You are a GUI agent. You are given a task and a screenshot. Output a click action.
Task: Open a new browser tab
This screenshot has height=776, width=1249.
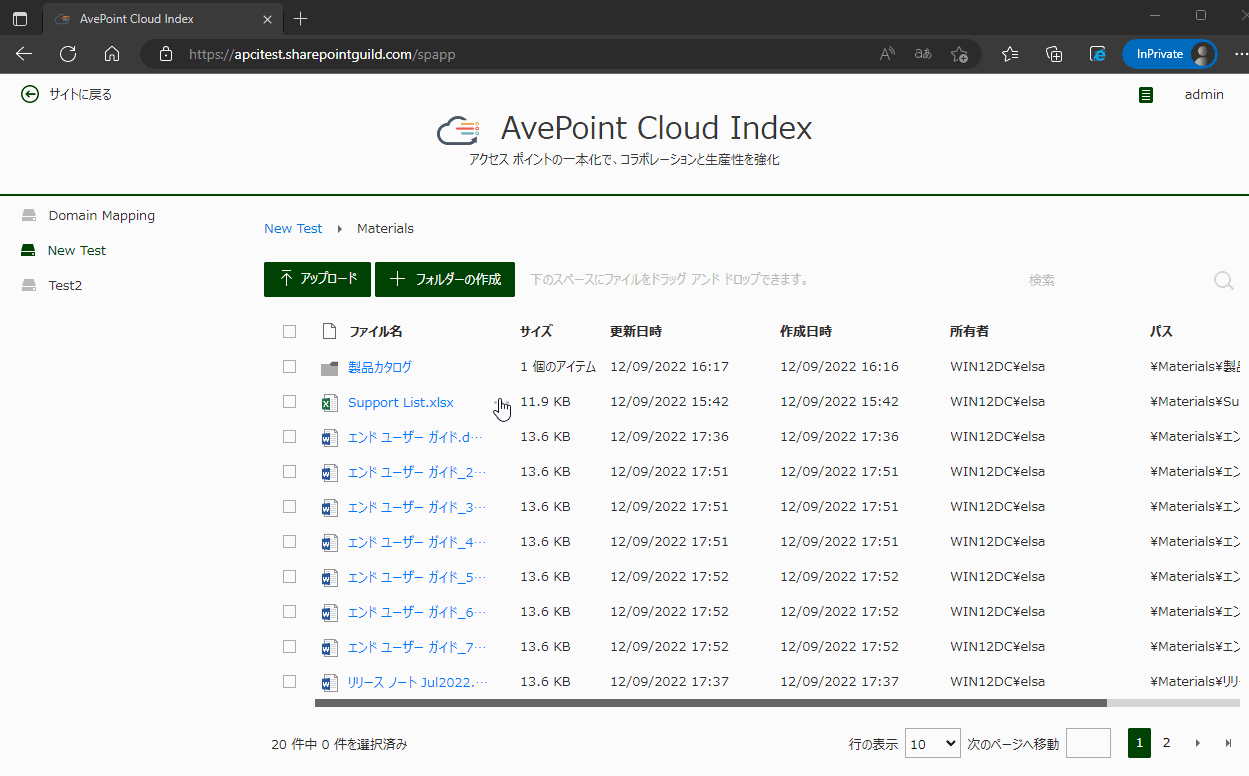[301, 18]
